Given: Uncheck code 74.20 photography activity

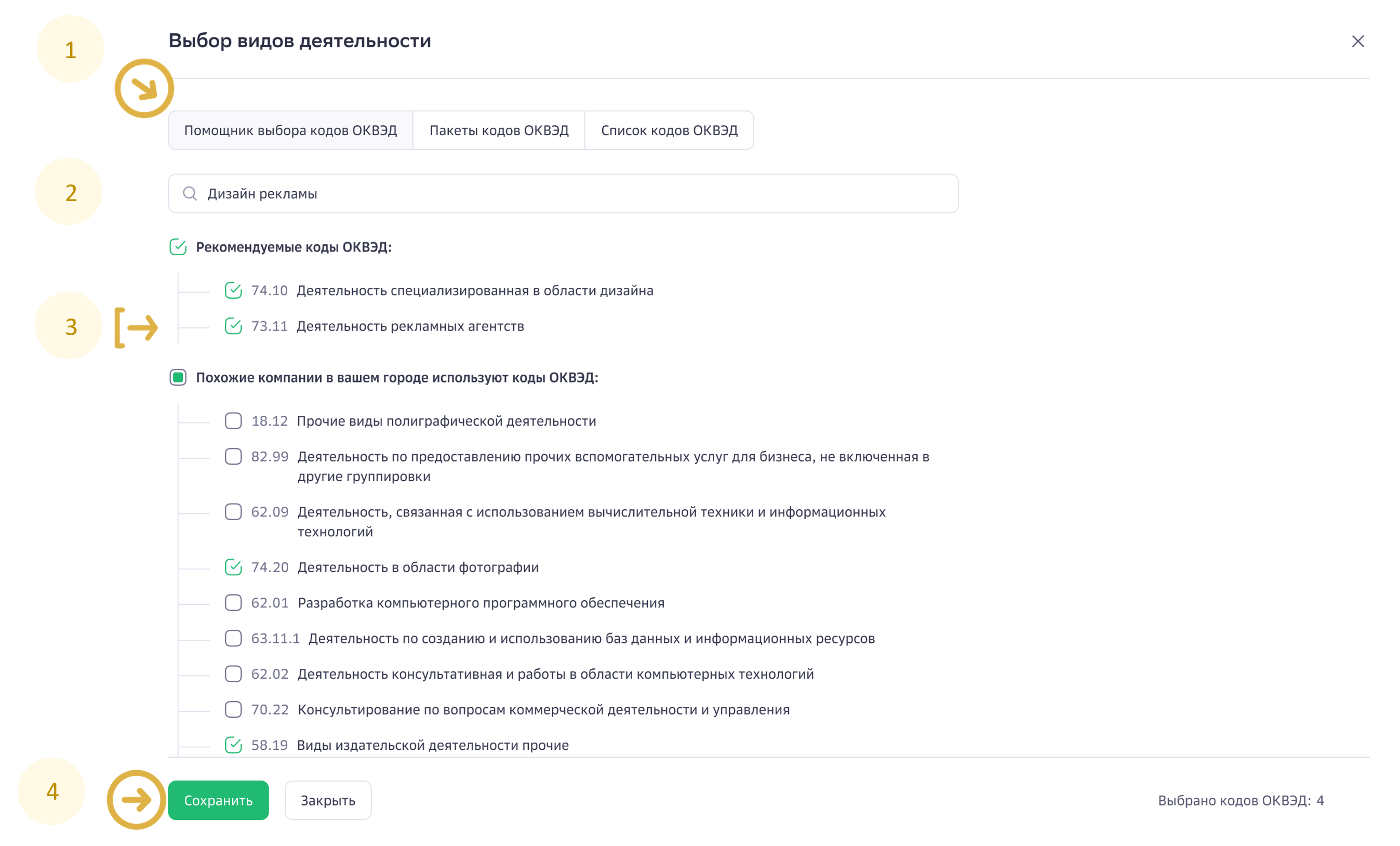Looking at the screenshot, I should (233, 567).
